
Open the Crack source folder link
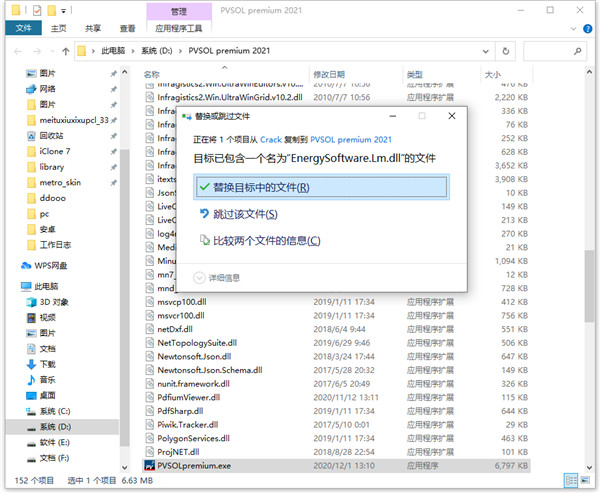(271, 140)
